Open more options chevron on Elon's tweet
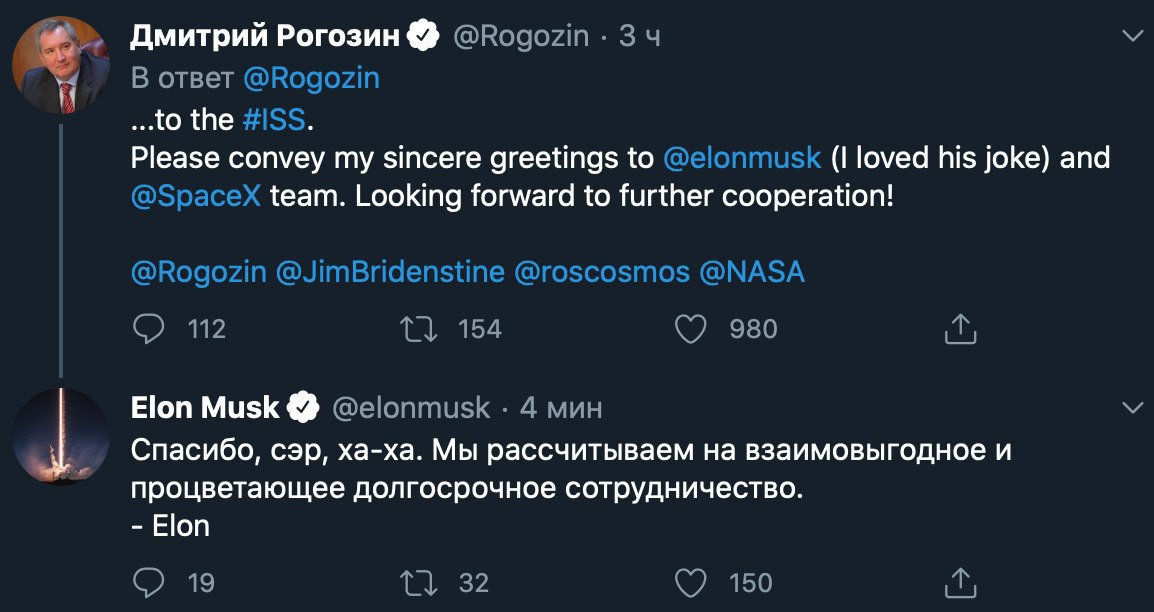 [1132, 408]
